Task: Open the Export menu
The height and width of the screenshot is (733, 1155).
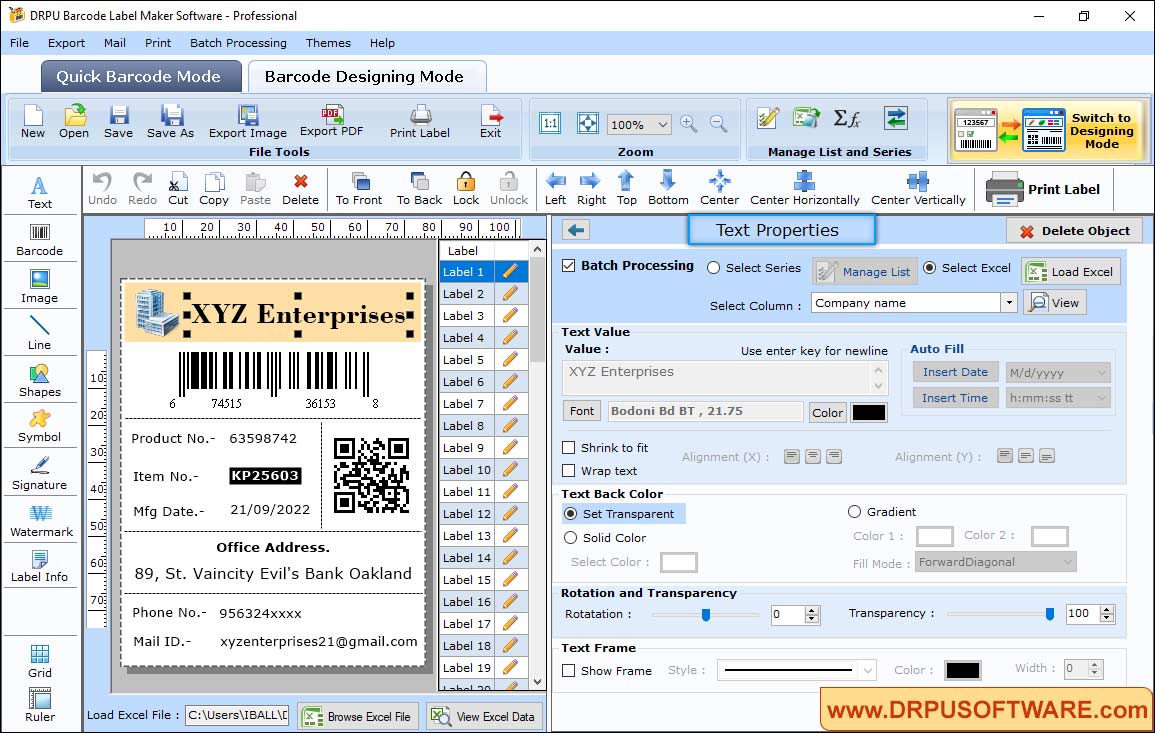Action: click(x=66, y=43)
